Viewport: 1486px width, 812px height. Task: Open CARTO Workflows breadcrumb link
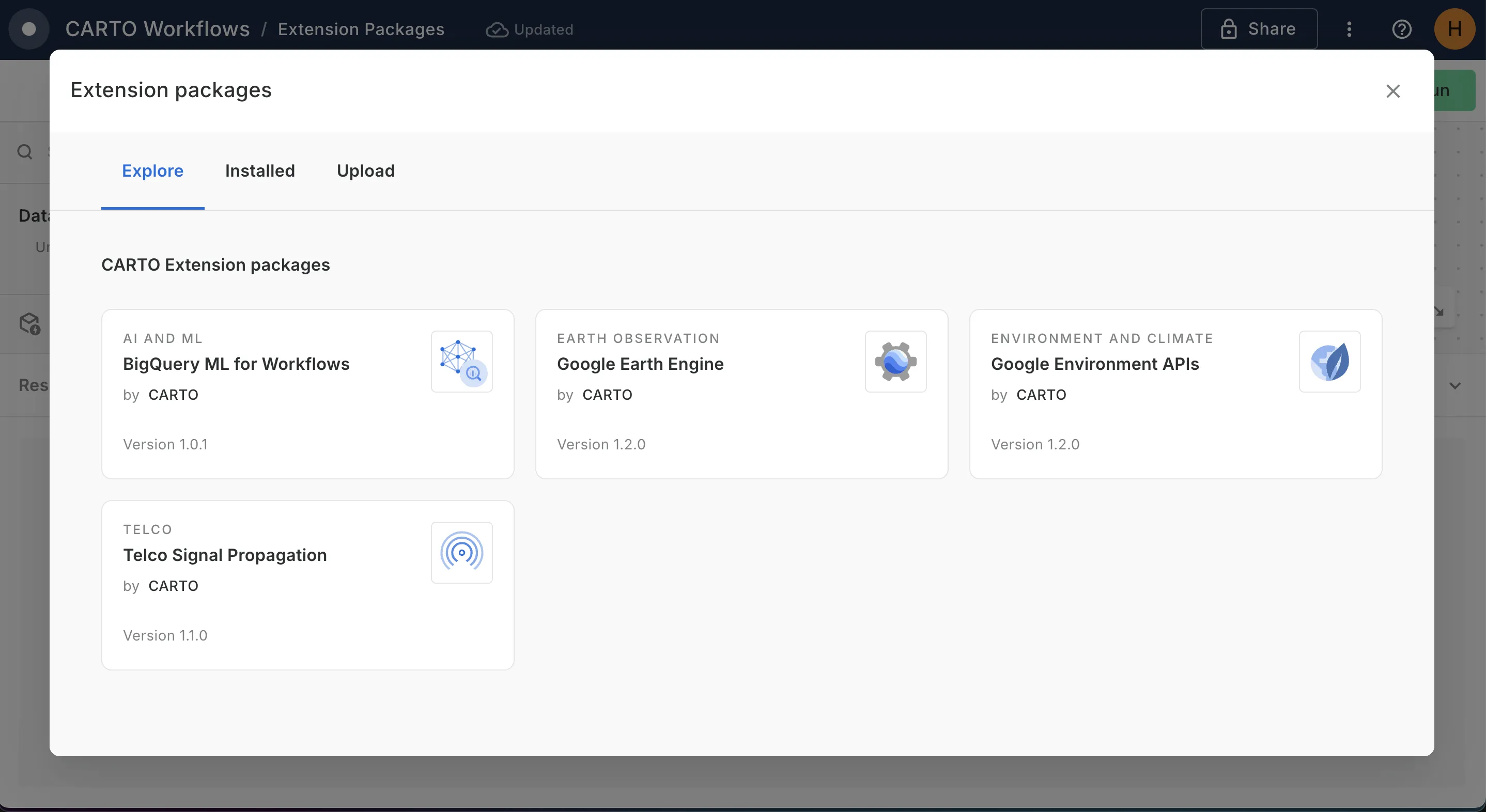157,29
